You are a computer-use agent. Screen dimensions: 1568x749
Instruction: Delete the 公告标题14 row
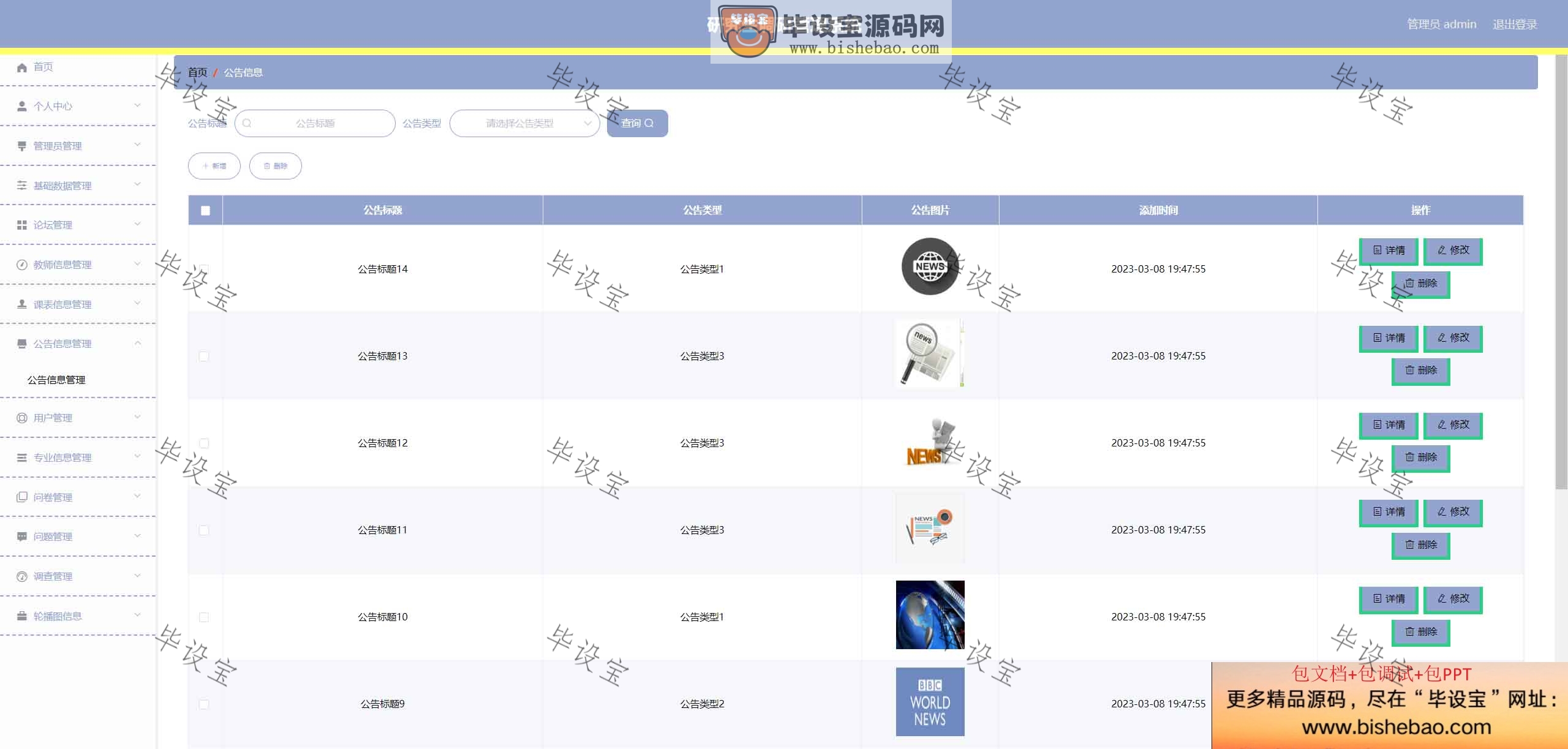[1421, 284]
